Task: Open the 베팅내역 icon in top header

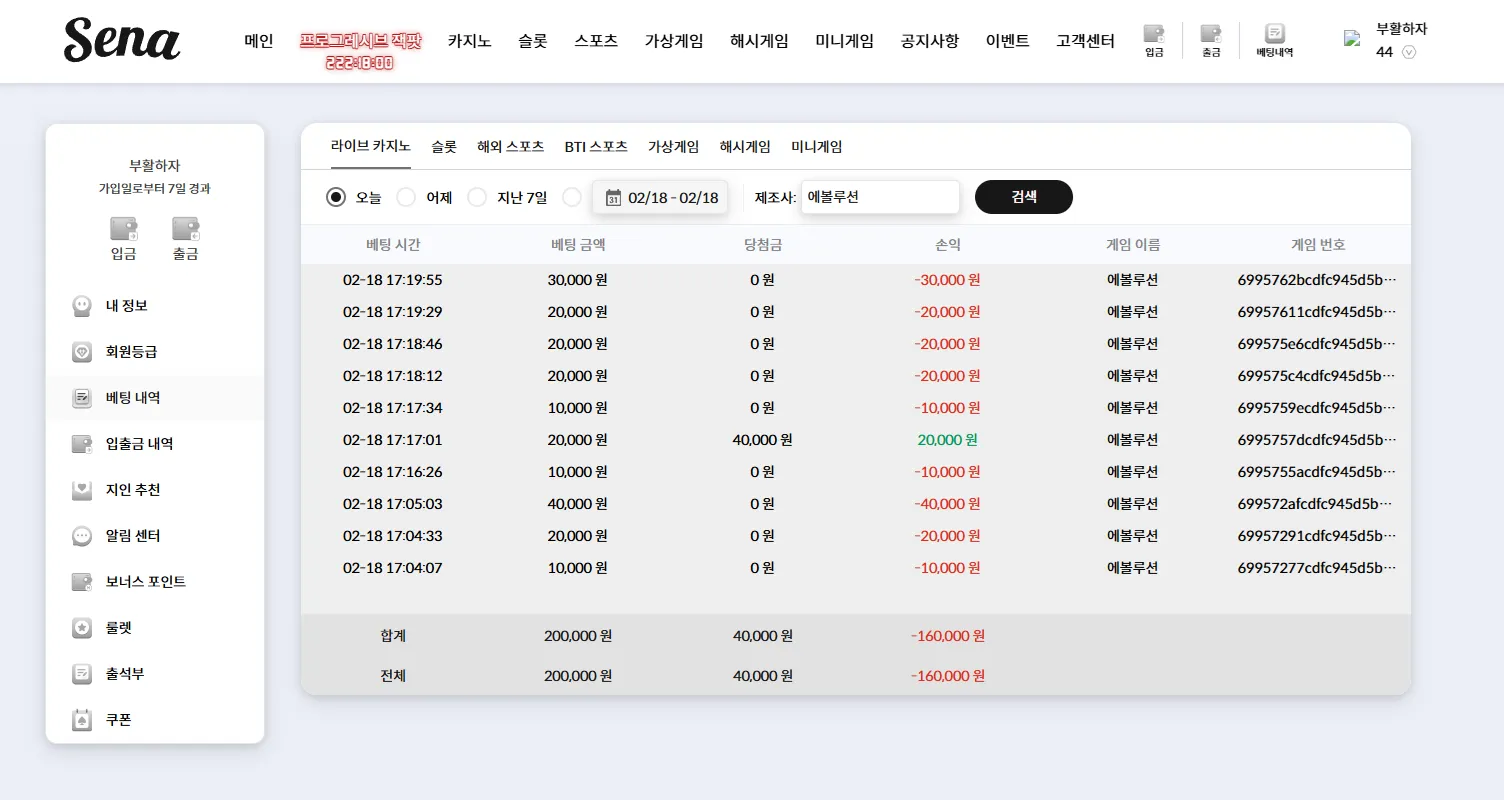Action: 1275,34
